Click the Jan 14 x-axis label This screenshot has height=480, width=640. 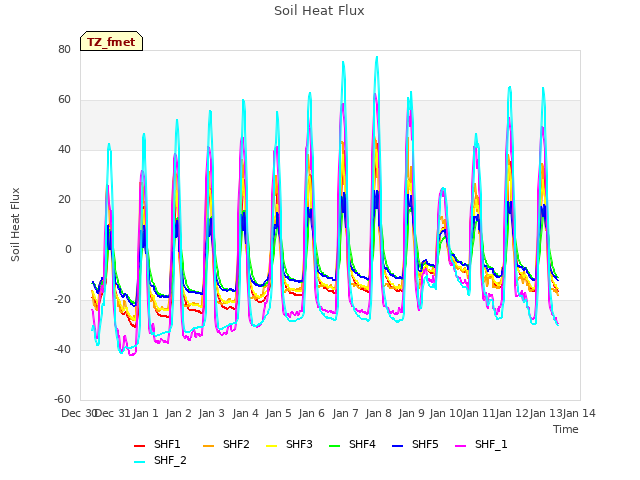pos(579,413)
